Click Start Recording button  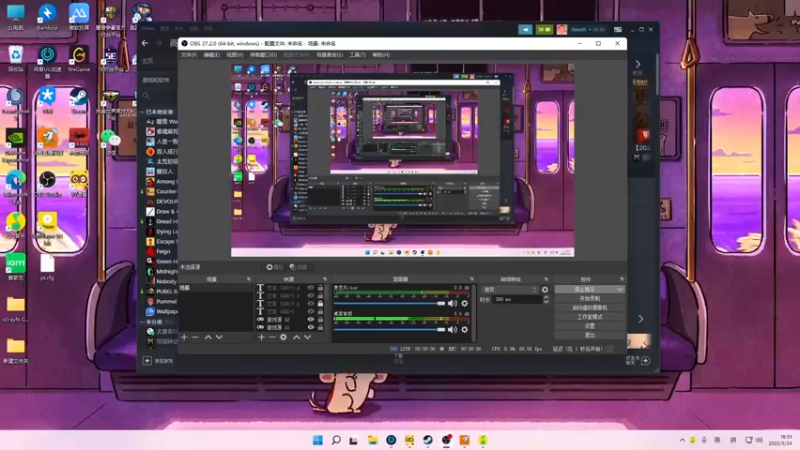(x=590, y=298)
